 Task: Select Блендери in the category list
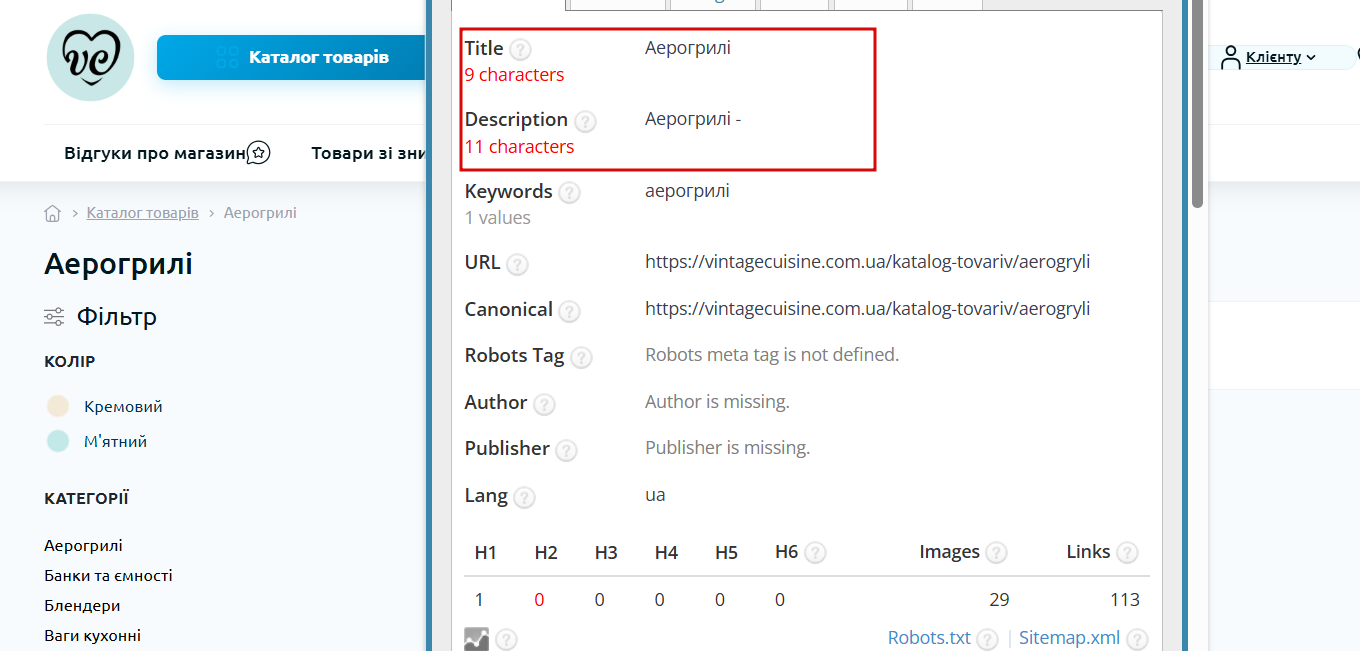[82, 605]
